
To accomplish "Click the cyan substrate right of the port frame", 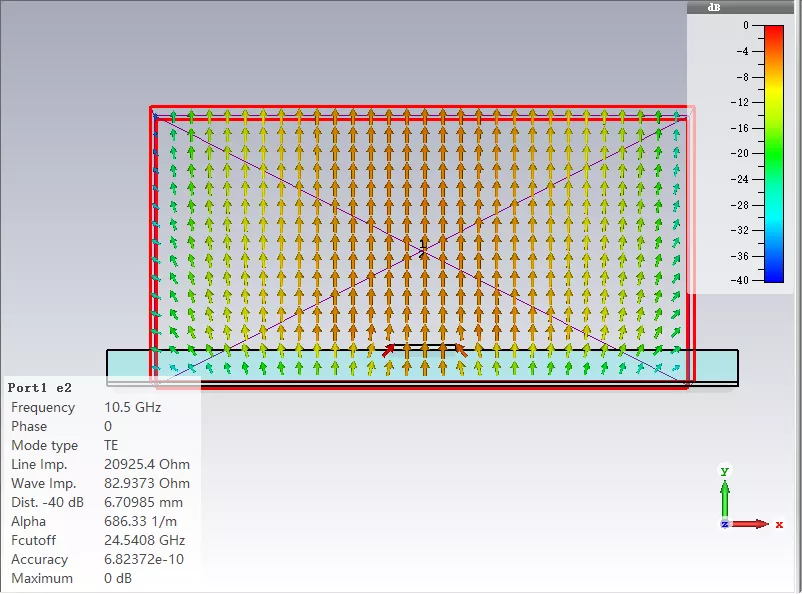I will pos(716,365).
